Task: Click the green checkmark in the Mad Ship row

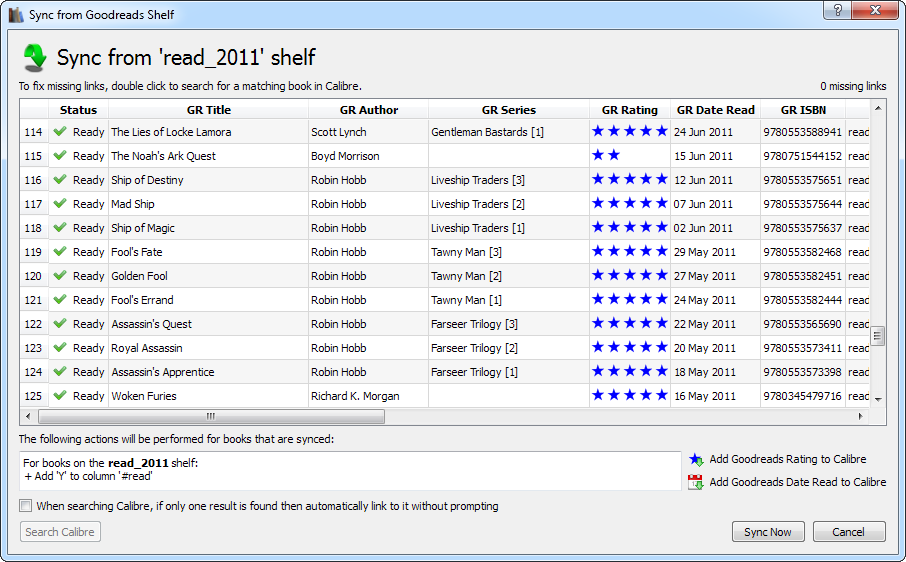Action: coord(60,204)
